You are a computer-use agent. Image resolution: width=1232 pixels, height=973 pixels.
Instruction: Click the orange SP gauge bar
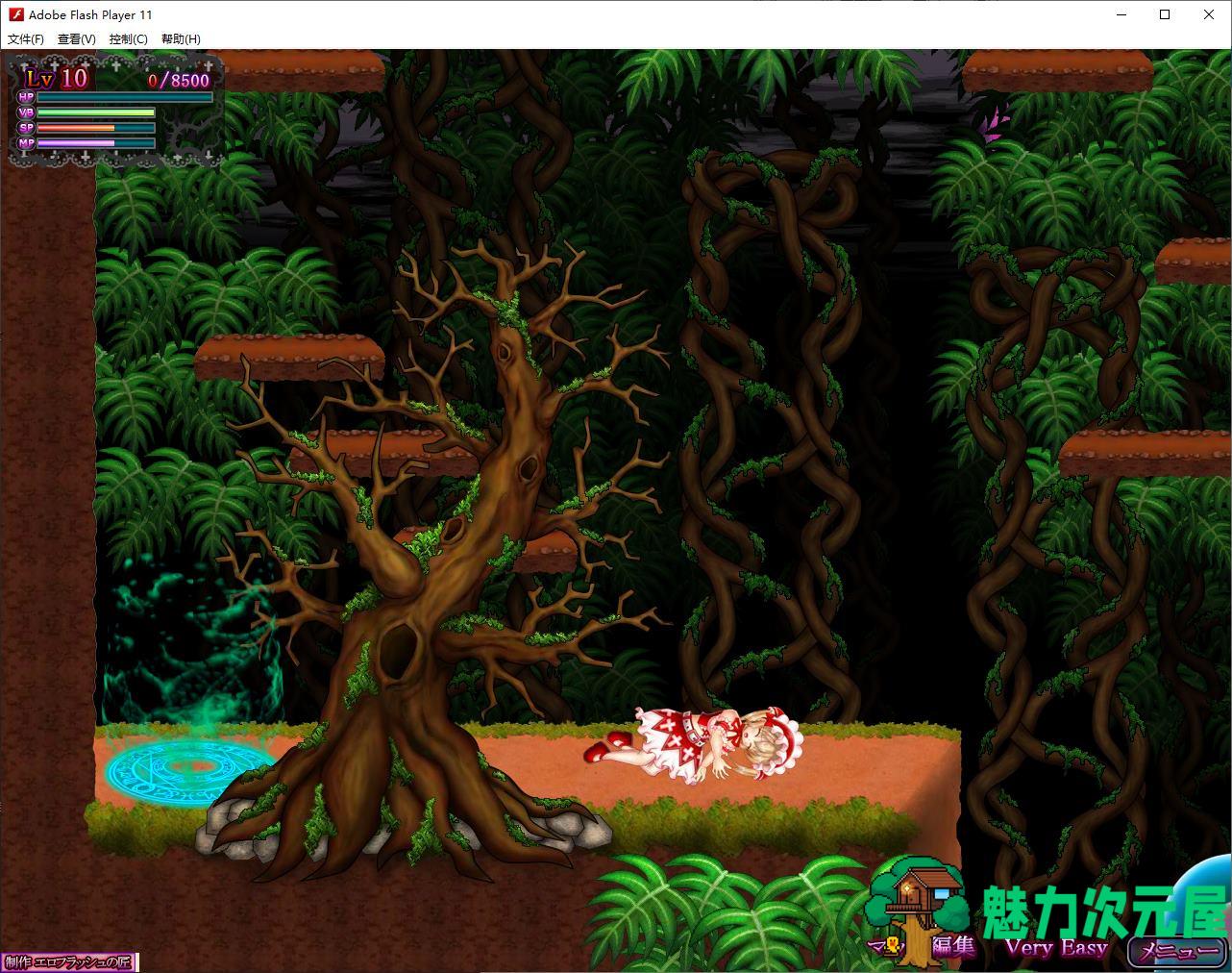tap(96, 128)
